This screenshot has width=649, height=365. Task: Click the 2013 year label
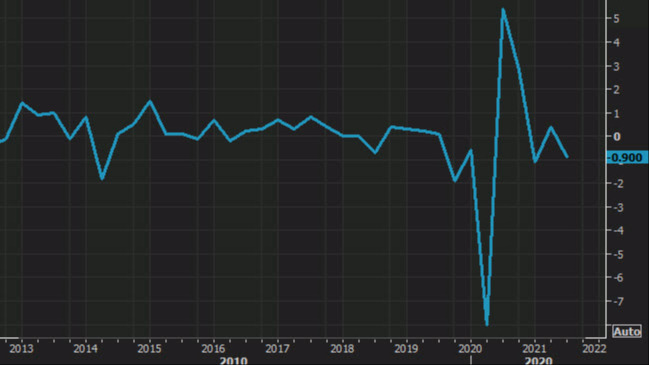coord(21,349)
